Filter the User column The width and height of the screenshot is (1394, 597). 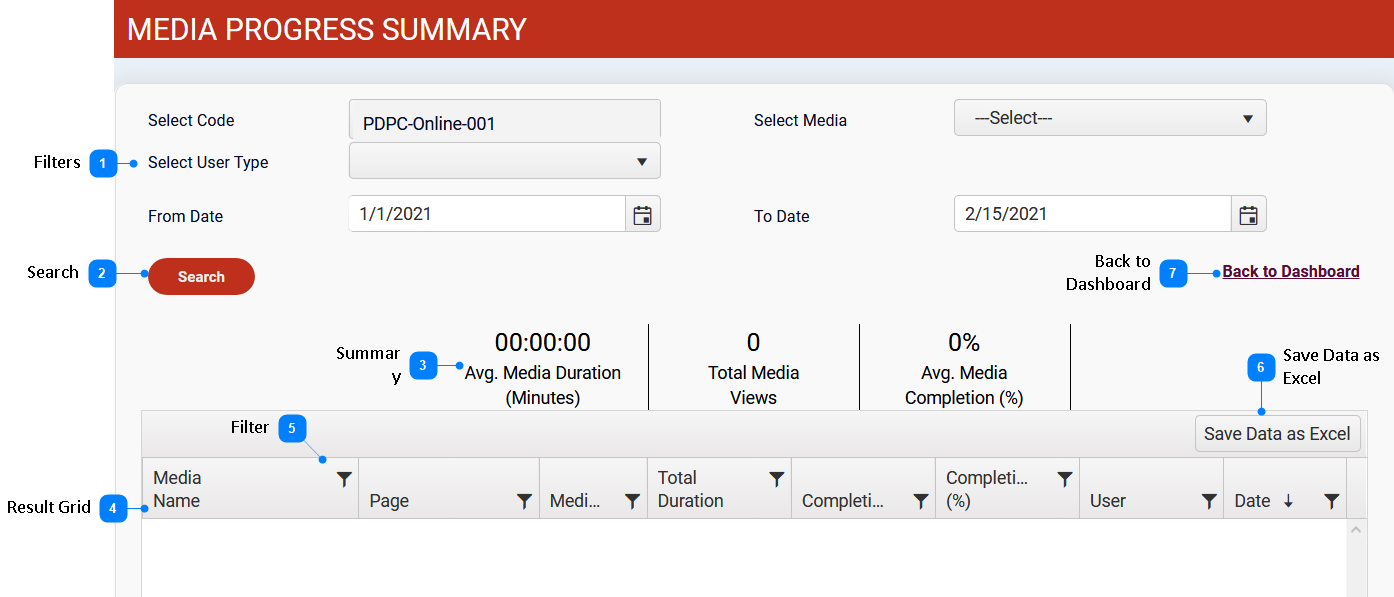click(x=1209, y=502)
